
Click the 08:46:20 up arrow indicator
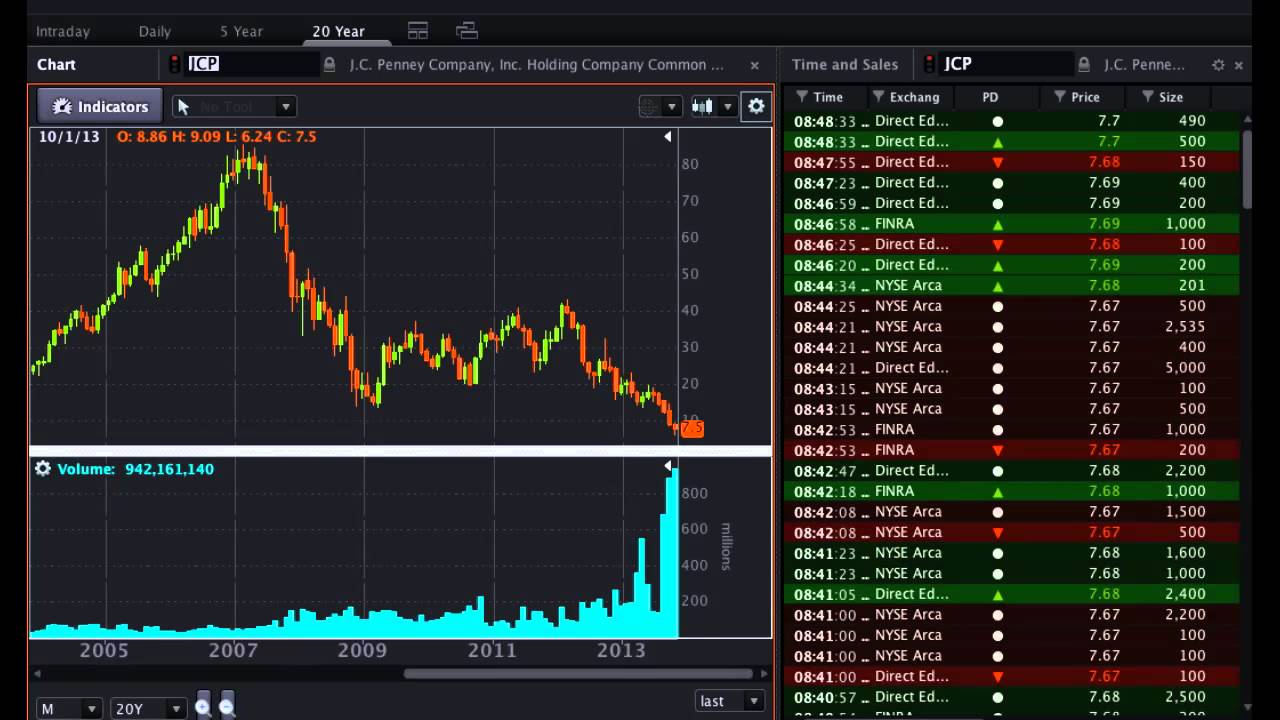click(997, 265)
